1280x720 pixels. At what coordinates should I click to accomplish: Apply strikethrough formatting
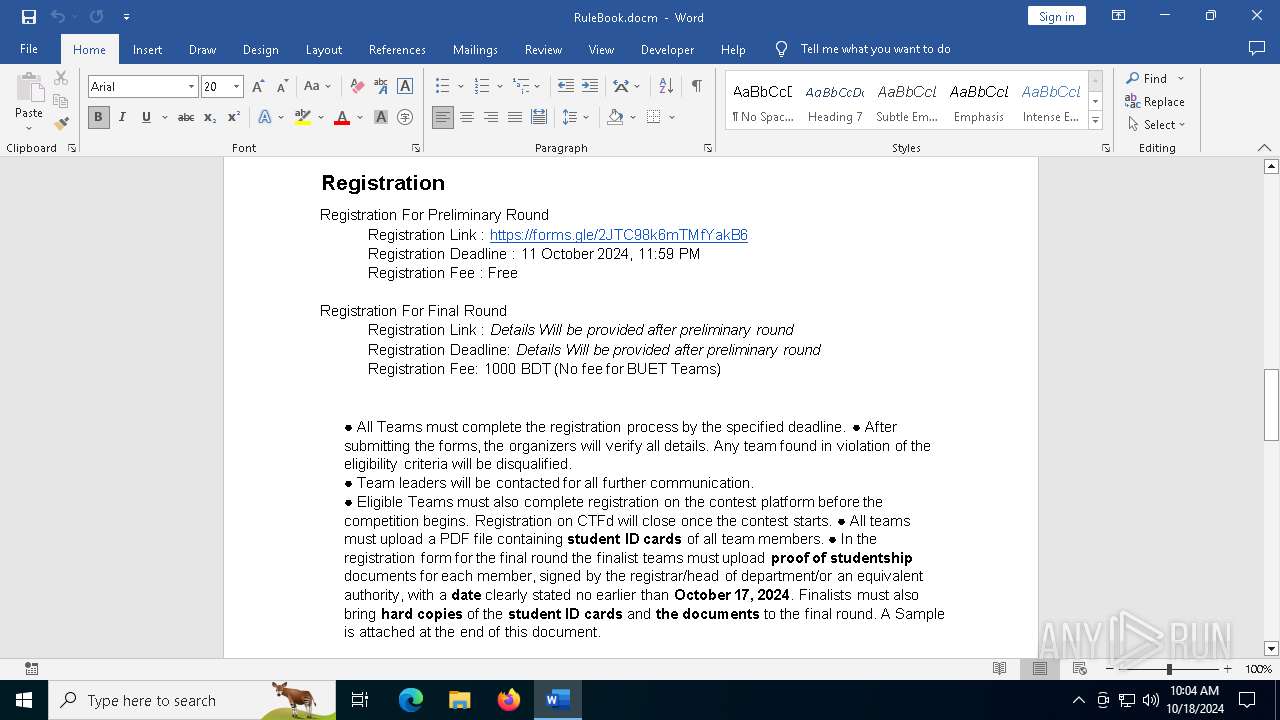186,117
